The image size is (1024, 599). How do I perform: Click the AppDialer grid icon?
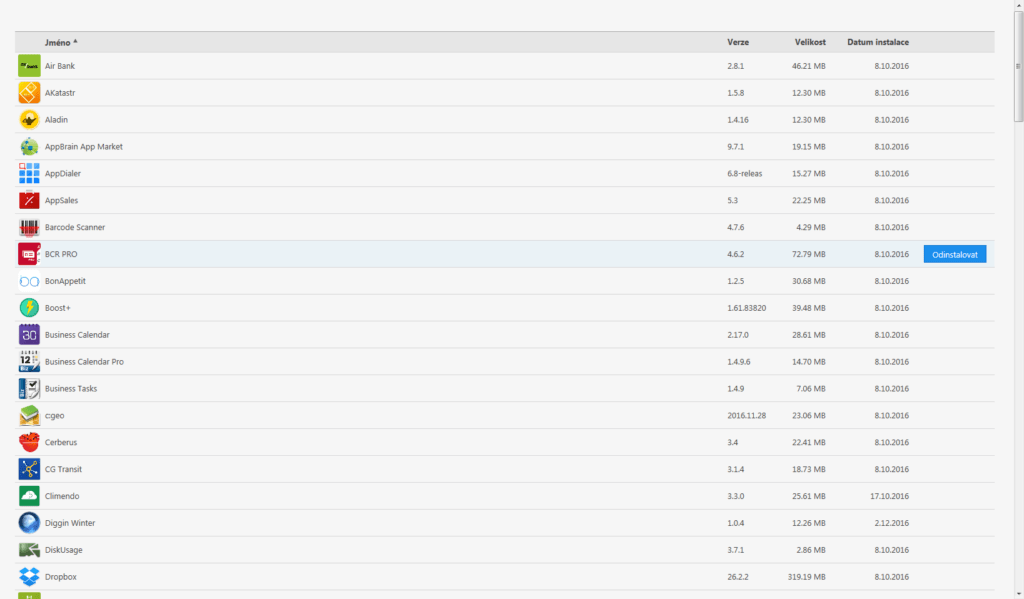tap(29, 173)
